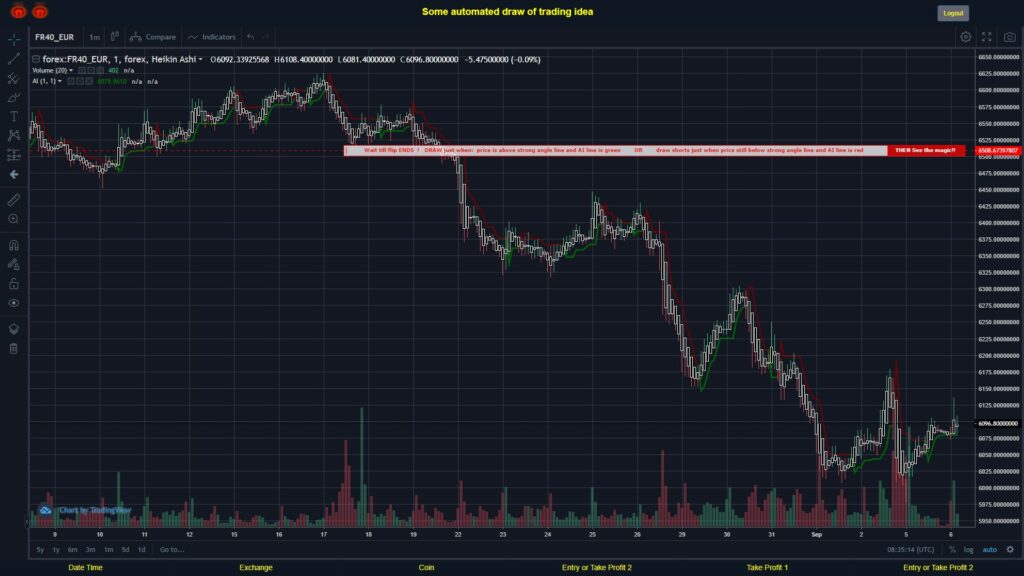Select the brush drawing tool

(14, 97)
